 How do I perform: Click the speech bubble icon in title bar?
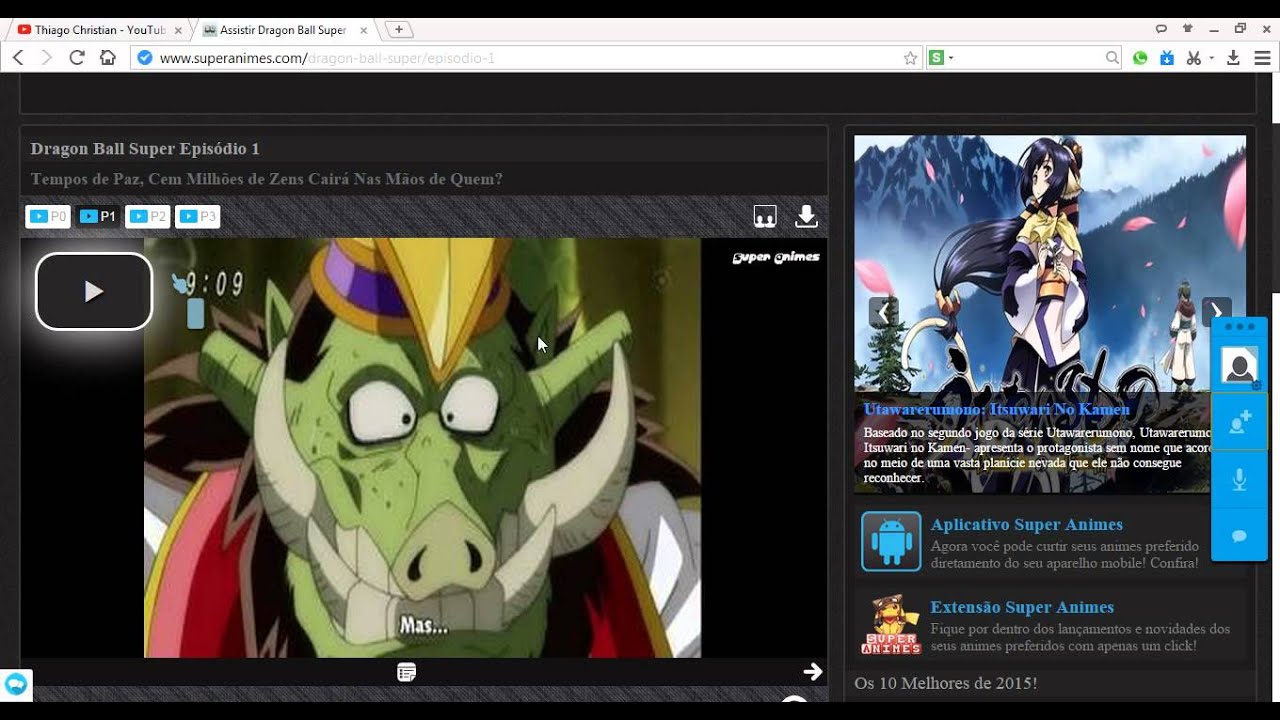1161,29
